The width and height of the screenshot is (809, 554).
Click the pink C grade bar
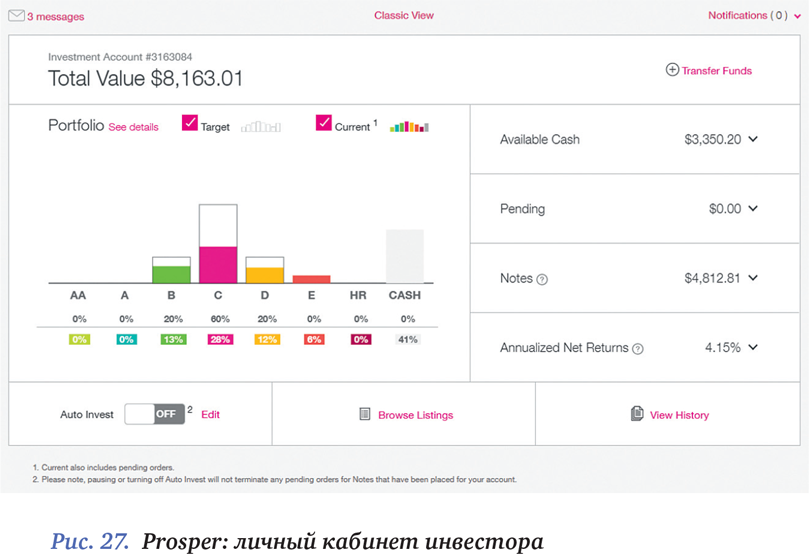coord(217,264)
